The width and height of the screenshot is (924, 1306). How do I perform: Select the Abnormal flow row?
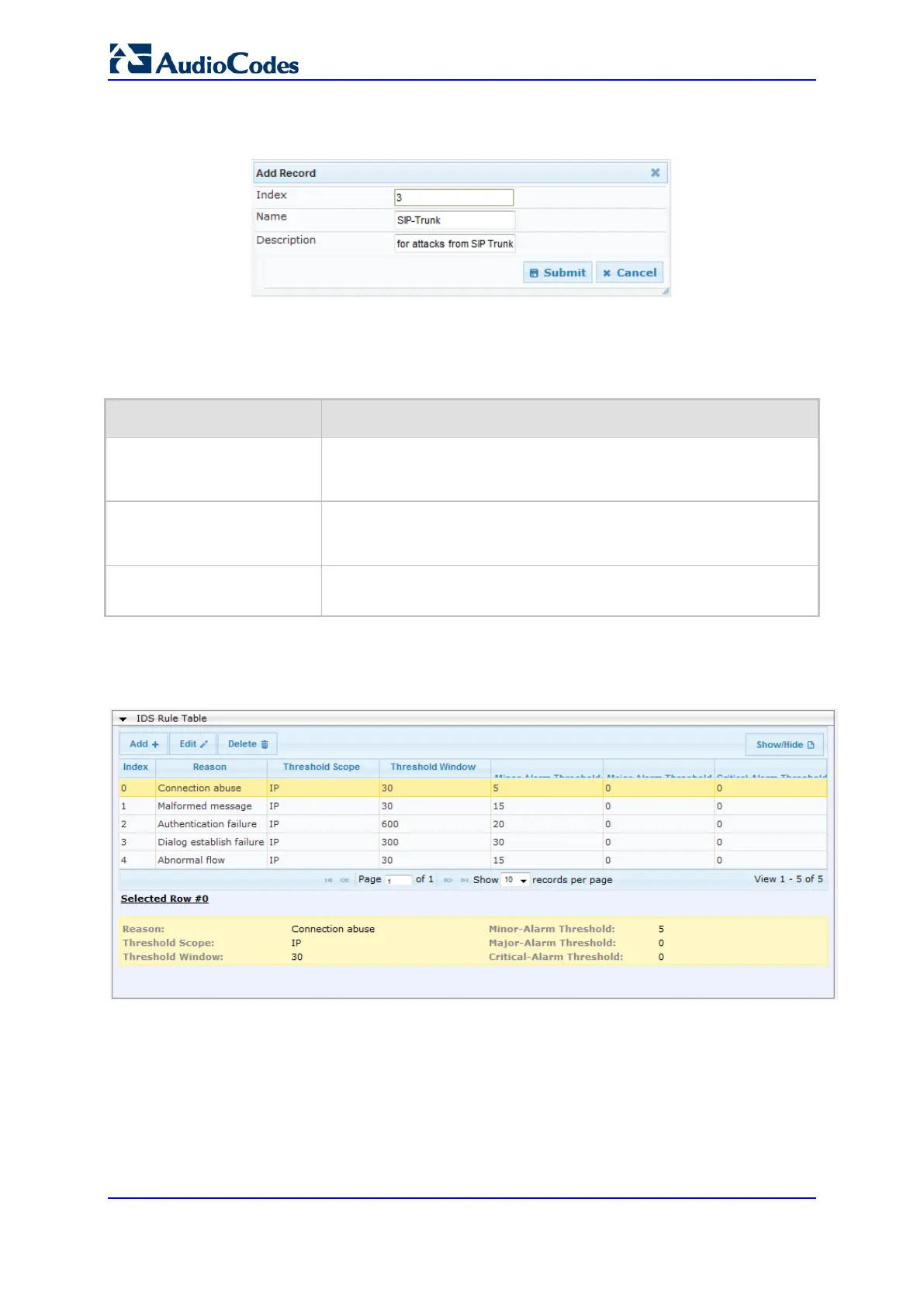click(x=472, y=860)
